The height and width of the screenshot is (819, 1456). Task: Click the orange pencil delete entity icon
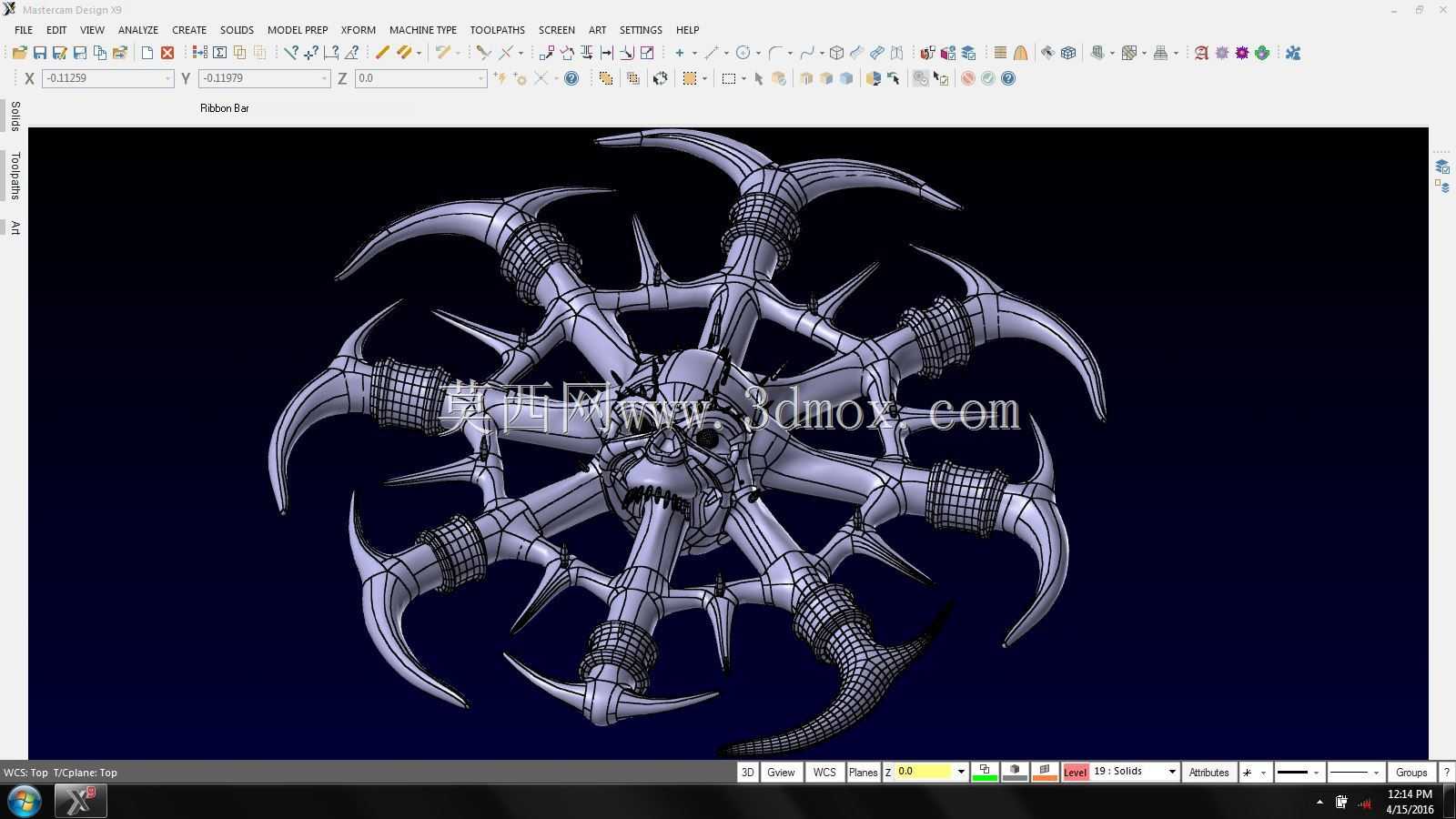(382, 53)
